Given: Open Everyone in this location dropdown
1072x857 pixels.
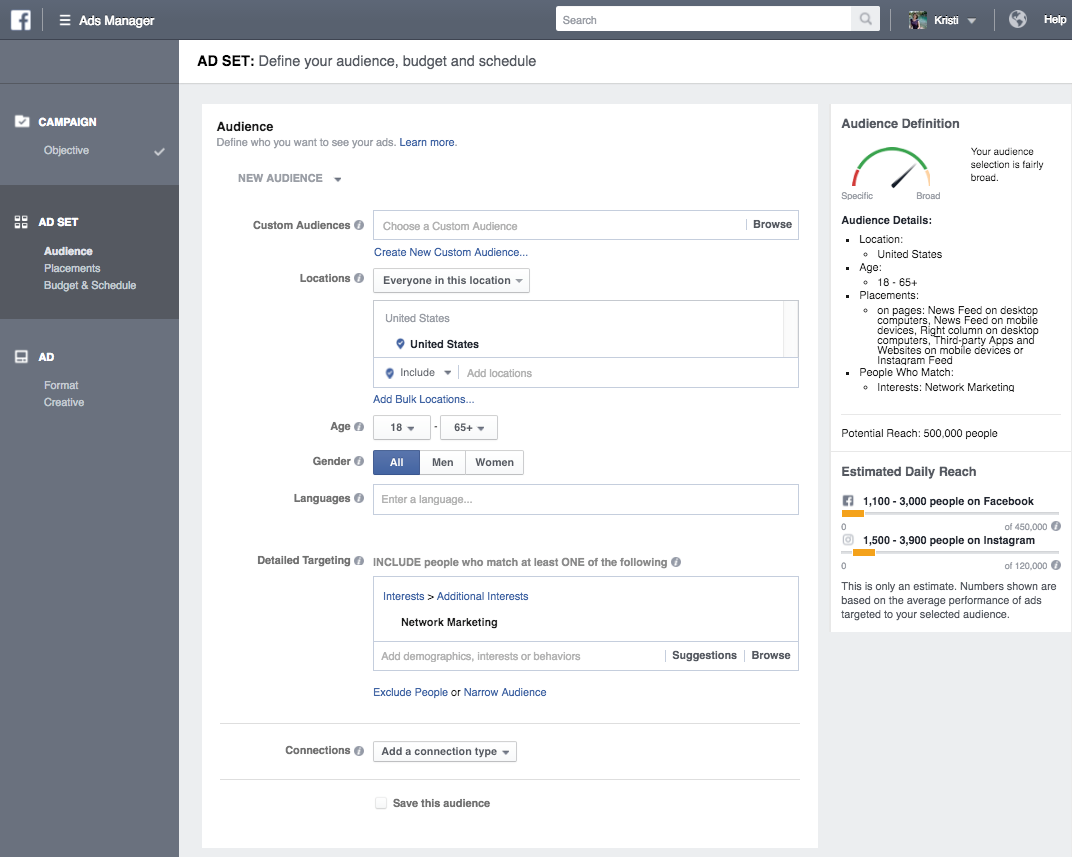Looking at the screenshot, I should tap(451, 280).
